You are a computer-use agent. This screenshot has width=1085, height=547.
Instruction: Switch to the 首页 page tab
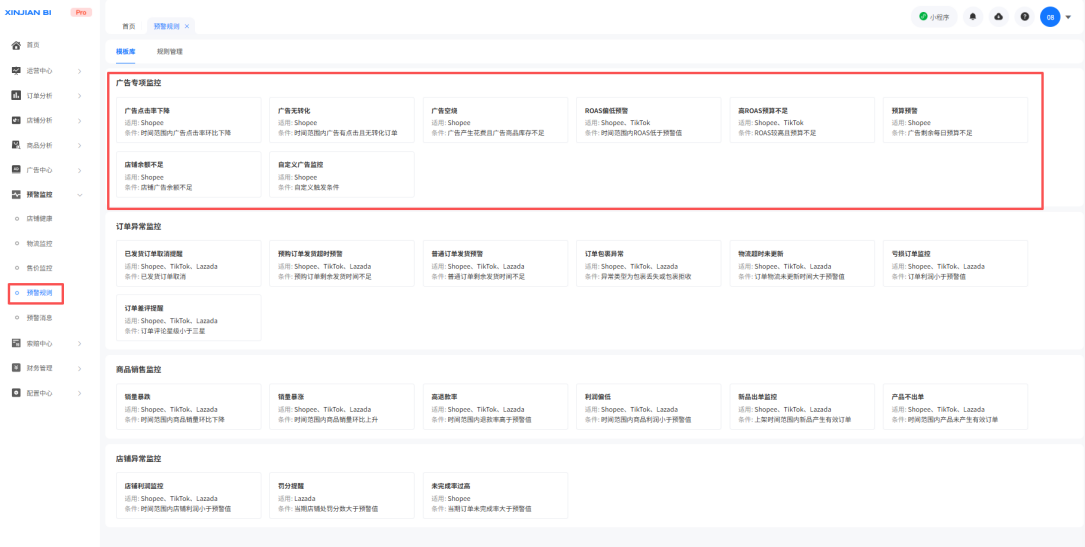tap(129, 25)
